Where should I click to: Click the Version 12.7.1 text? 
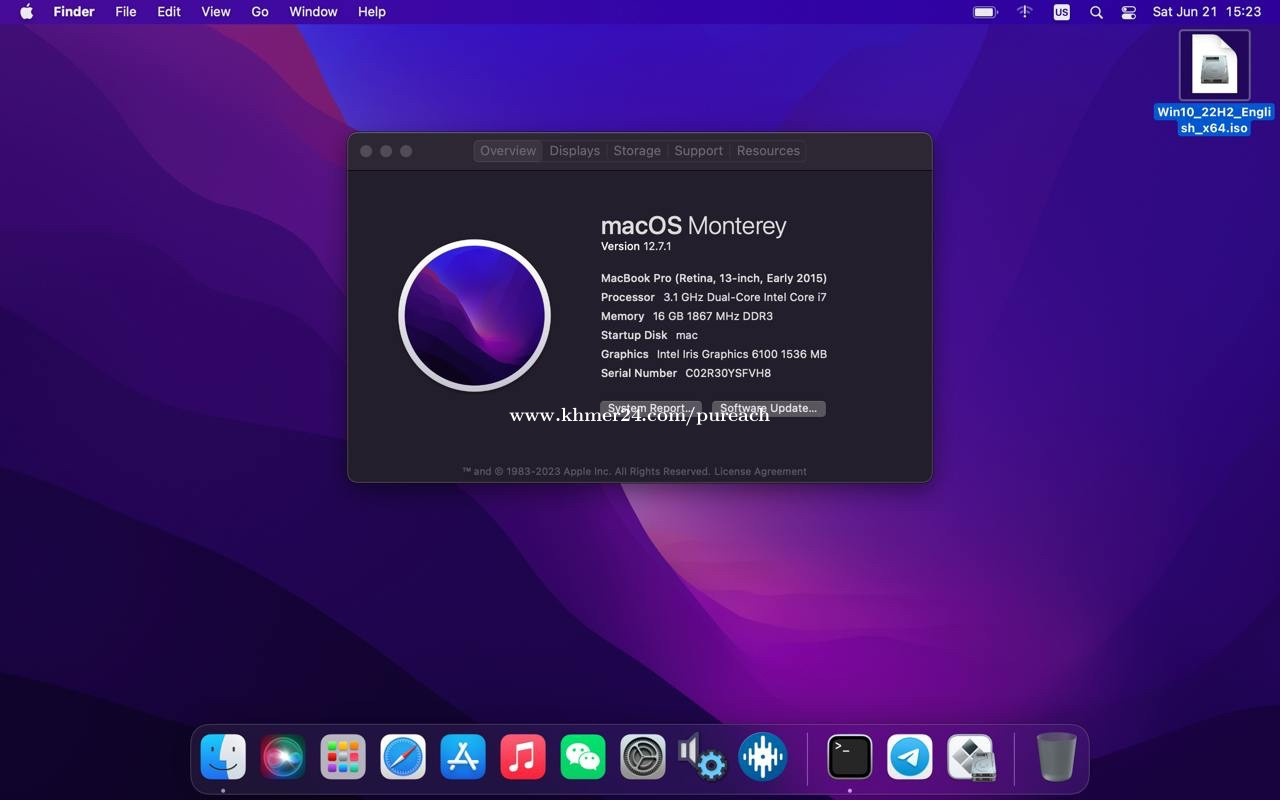[x=636, y=246]
